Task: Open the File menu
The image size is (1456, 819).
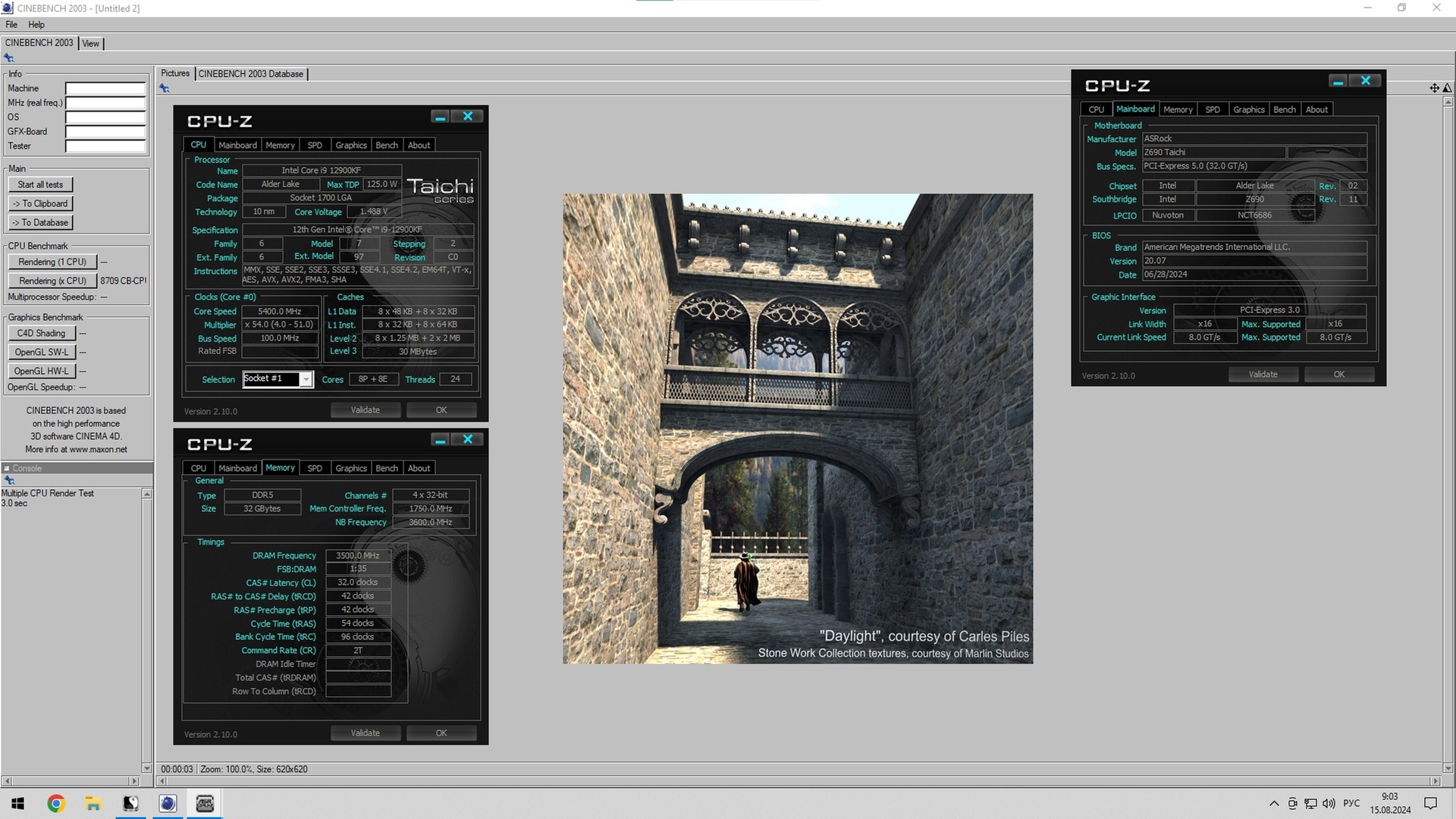Action: coord(11,24)
